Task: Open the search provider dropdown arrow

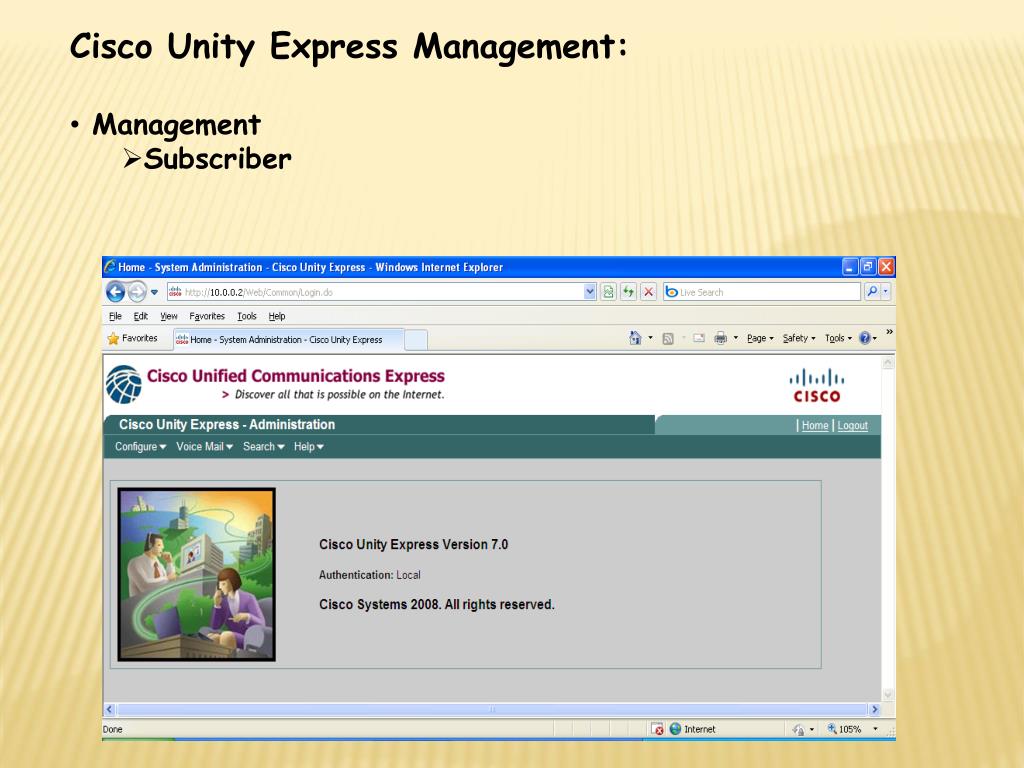Action: [886, 292]
